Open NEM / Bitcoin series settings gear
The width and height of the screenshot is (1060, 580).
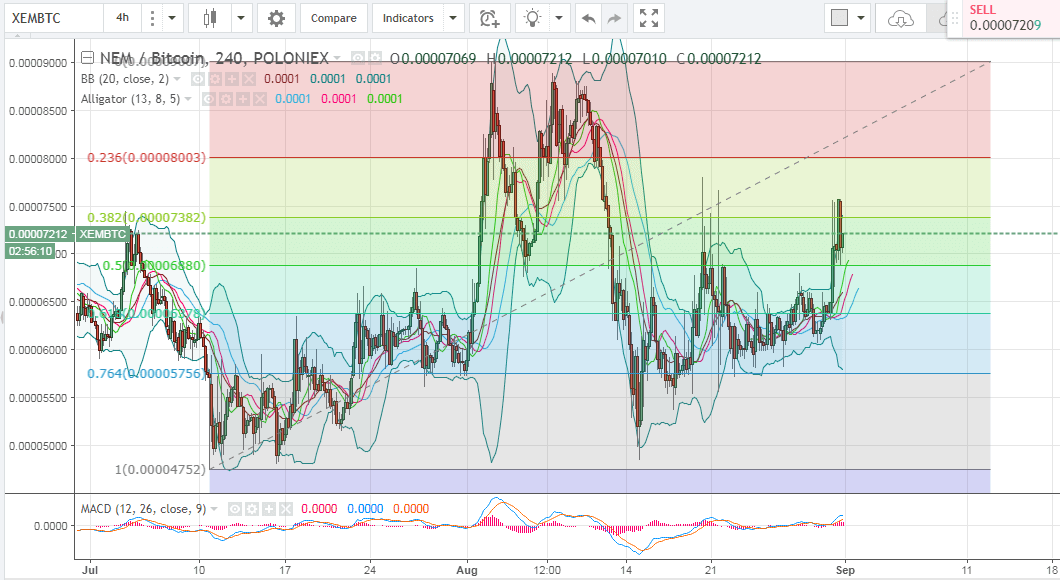[375, 59]
